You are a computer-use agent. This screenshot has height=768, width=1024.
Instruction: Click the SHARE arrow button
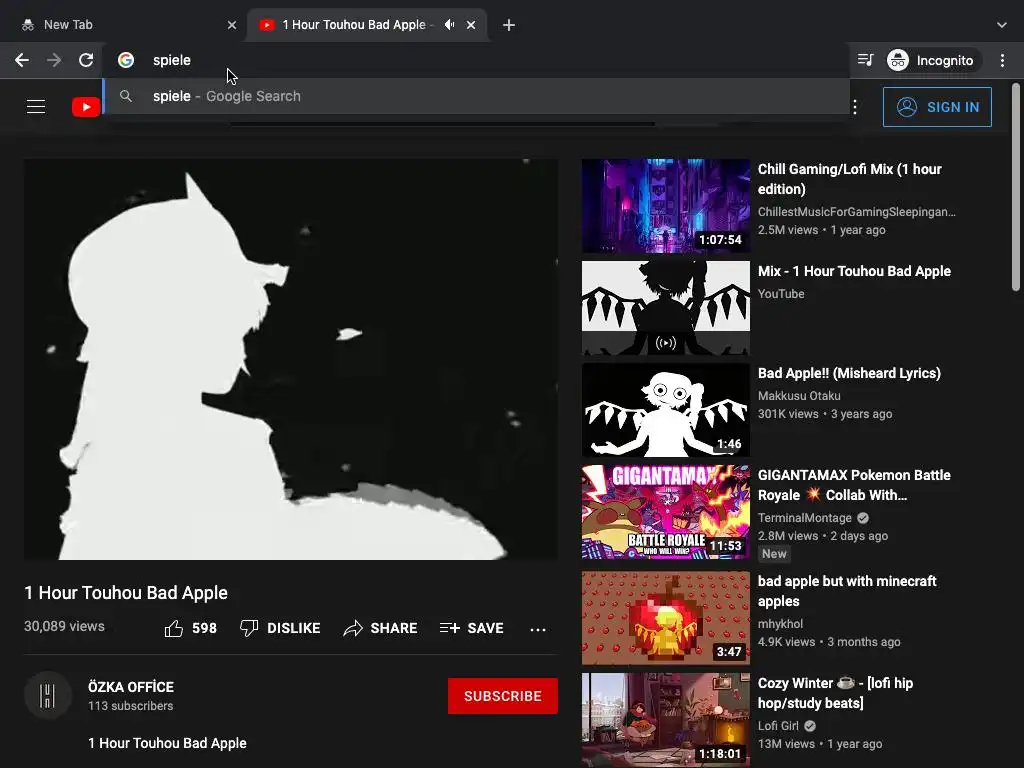[x=380, y=628]
